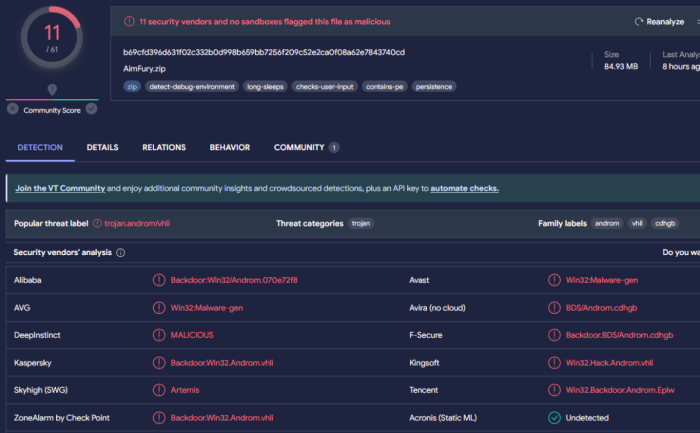The image size is (700, 433).
Task: Click the Undetected result for Acronis
Action: pyautogui.click(x=587, y=418)
